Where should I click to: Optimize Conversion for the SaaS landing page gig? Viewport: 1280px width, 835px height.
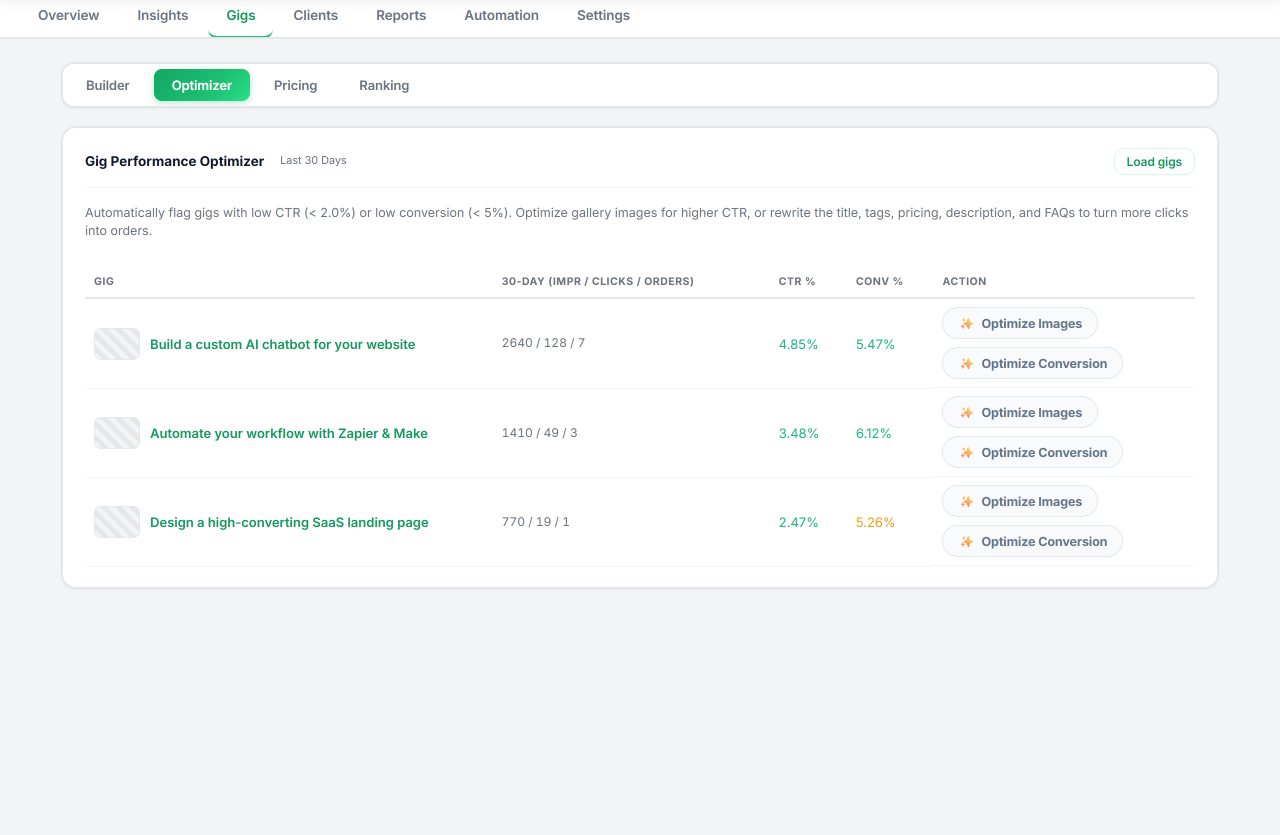coord(1032,541)
